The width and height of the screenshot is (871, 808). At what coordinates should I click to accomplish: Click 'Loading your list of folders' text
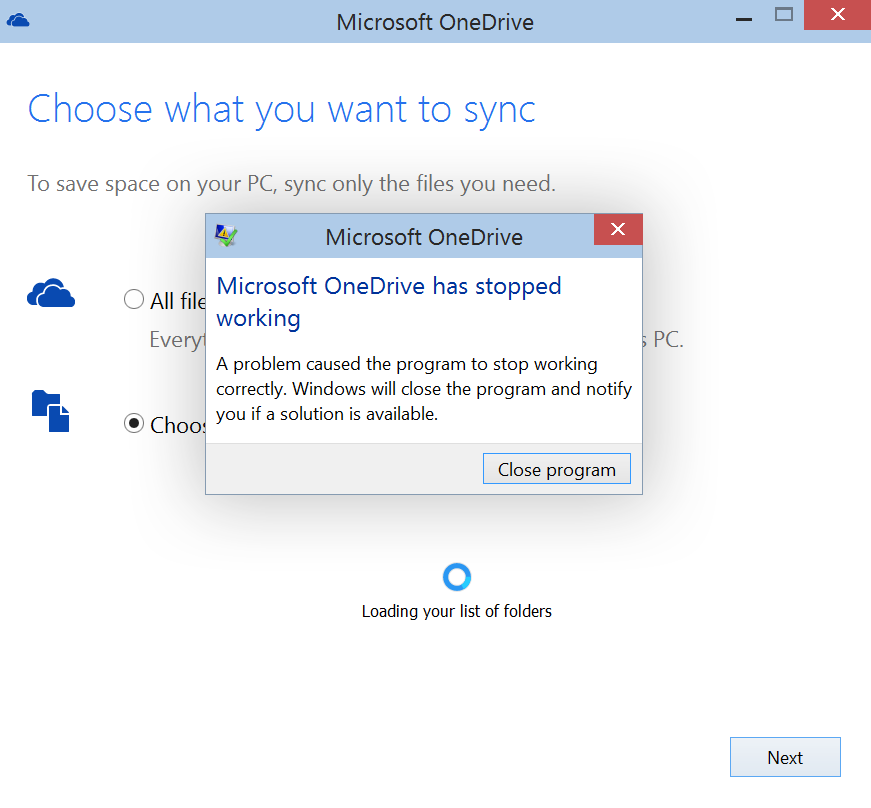[x=457, y=611]
